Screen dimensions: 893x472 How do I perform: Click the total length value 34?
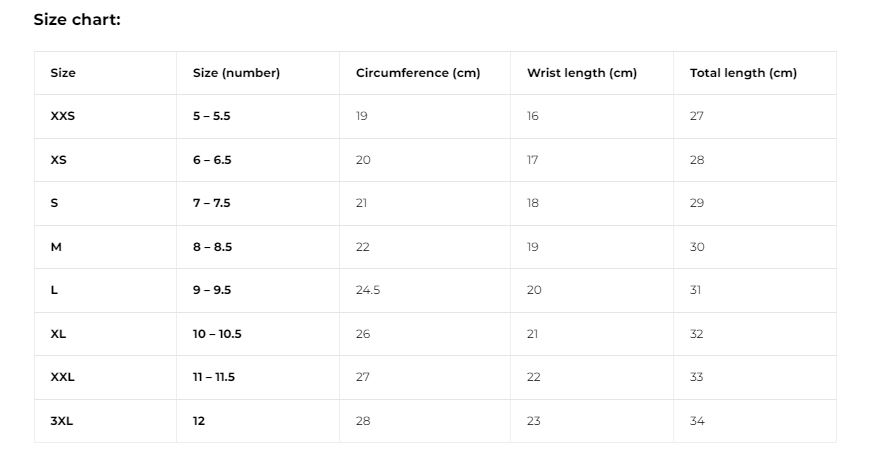click(697, 421)
